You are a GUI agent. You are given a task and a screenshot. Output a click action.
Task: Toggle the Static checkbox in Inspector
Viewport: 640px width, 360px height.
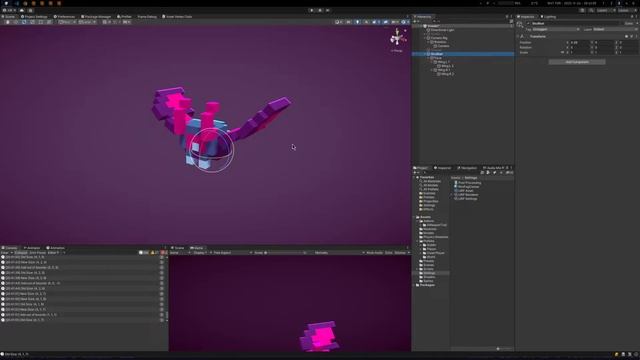point(637,24)
